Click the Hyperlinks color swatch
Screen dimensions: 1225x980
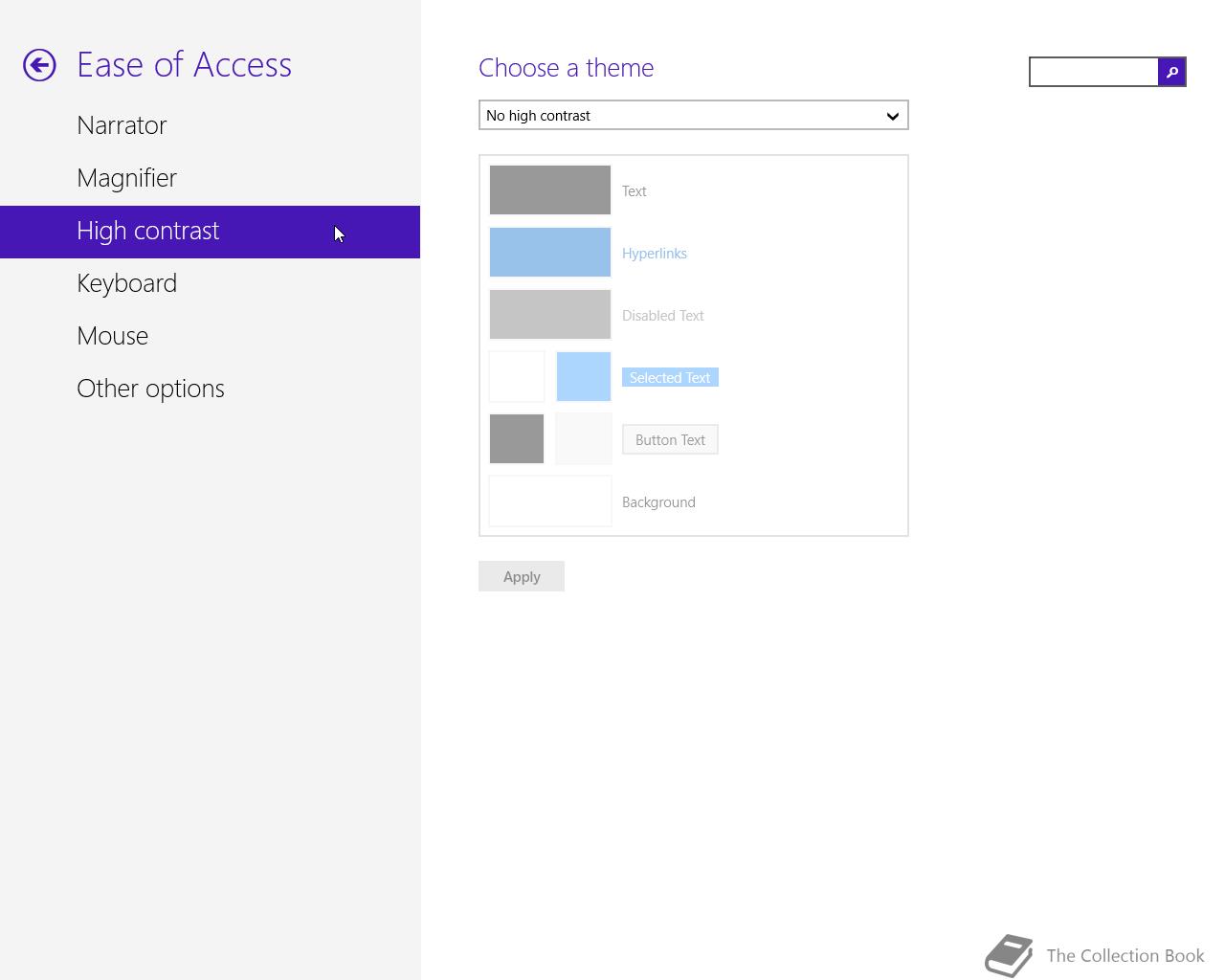(x=550, y=253)
